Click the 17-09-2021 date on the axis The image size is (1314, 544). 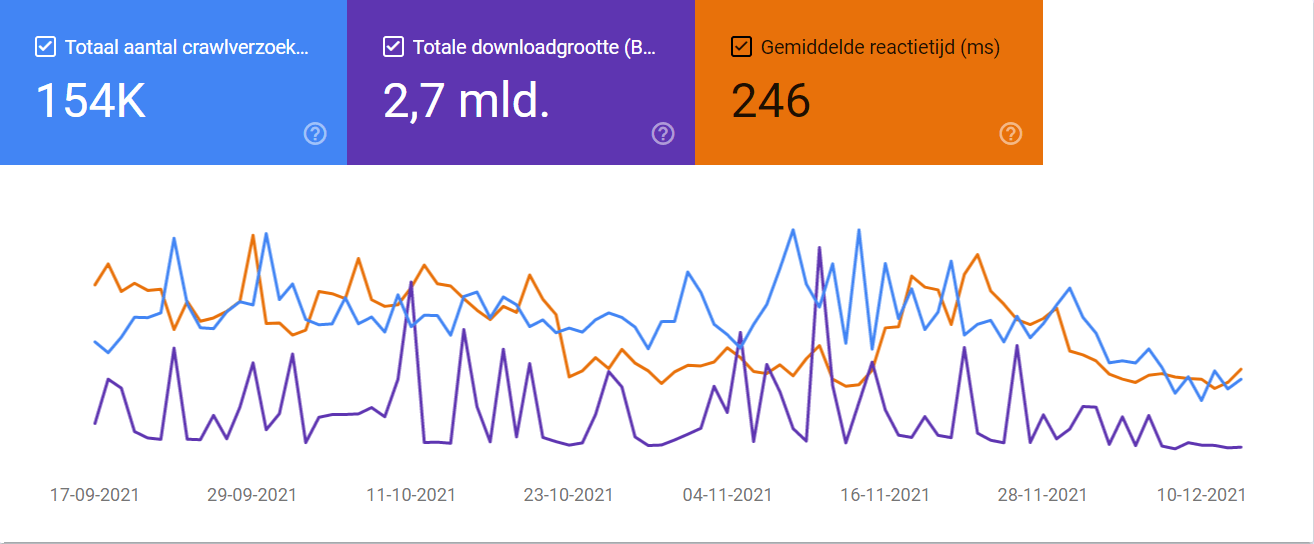pyautogui.click(x=95, y=495)
